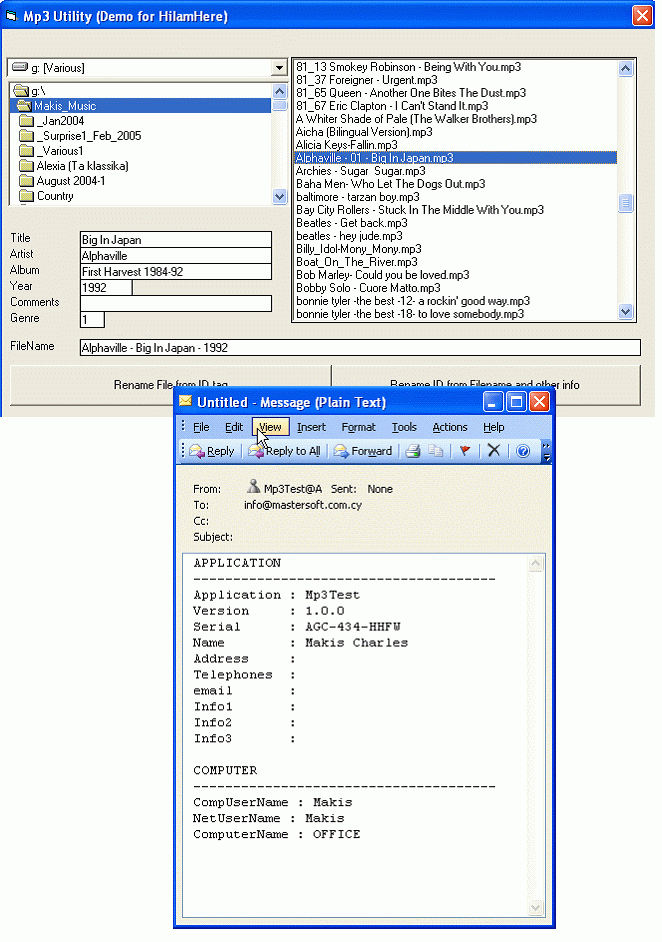Click the Copy icon in message toolbar
The height and width of the screenshot is (942, 662).
pos(435,451)
